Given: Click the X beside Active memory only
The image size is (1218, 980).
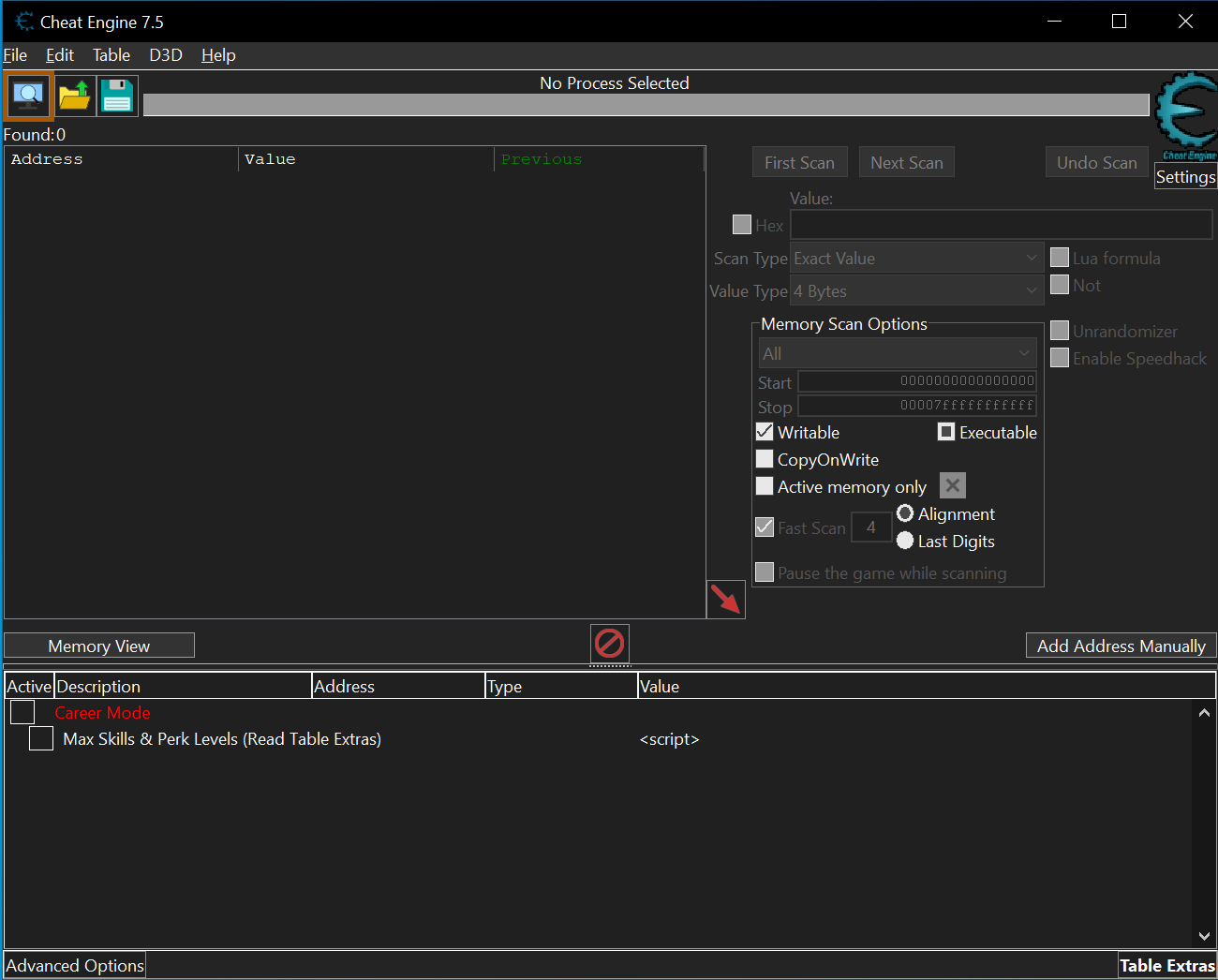Looking at the screenshot, I should point(952,485).
